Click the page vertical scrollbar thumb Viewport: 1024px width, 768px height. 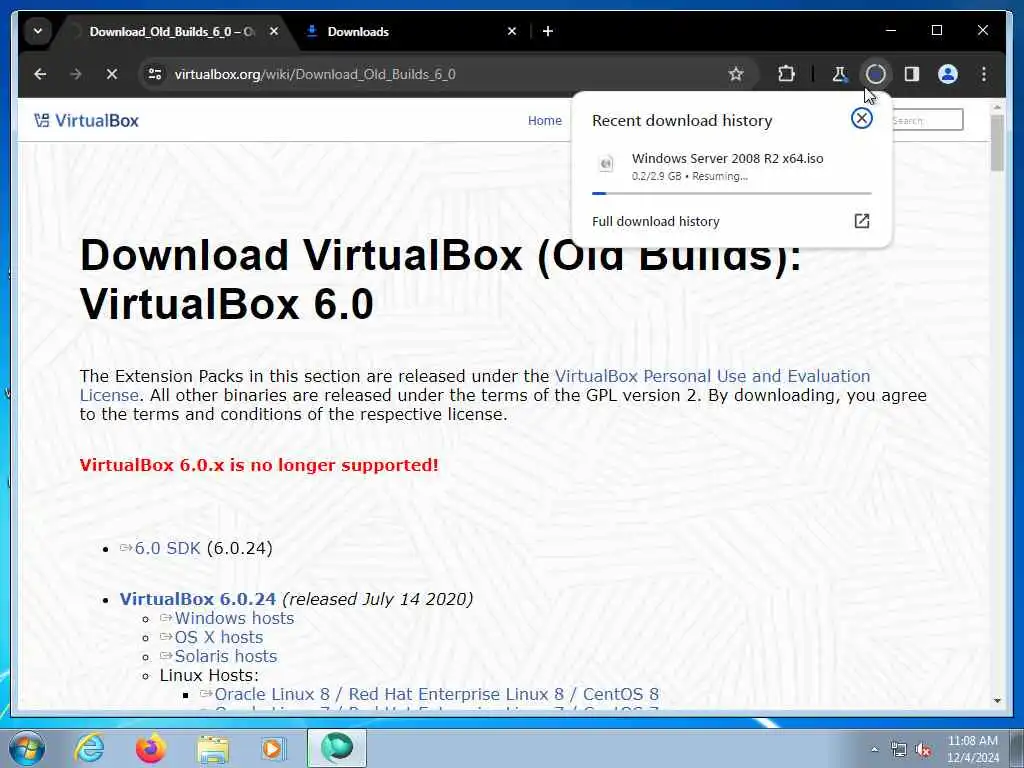click(x=997, y=143)
